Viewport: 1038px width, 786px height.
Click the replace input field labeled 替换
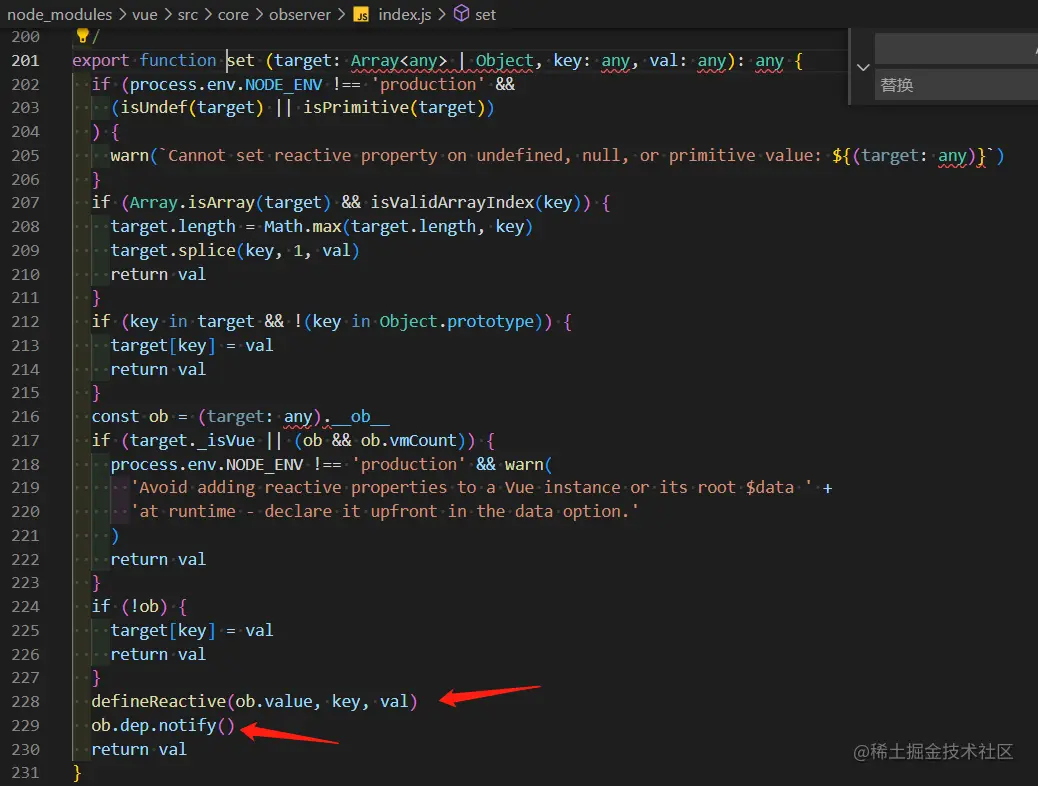pos(956,85)
